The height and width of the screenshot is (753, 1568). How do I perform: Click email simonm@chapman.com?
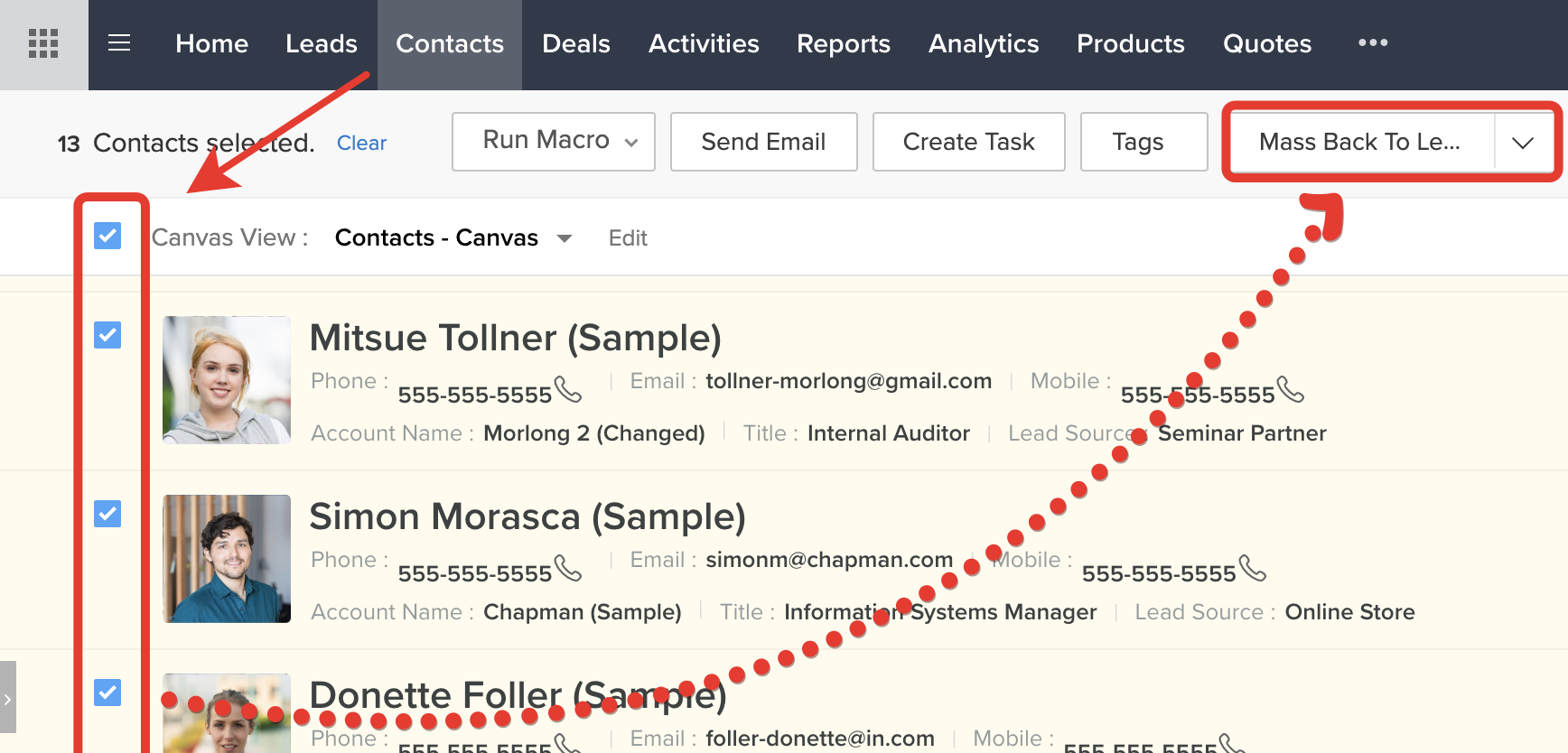pyautogui.click(x=829, y=560)
